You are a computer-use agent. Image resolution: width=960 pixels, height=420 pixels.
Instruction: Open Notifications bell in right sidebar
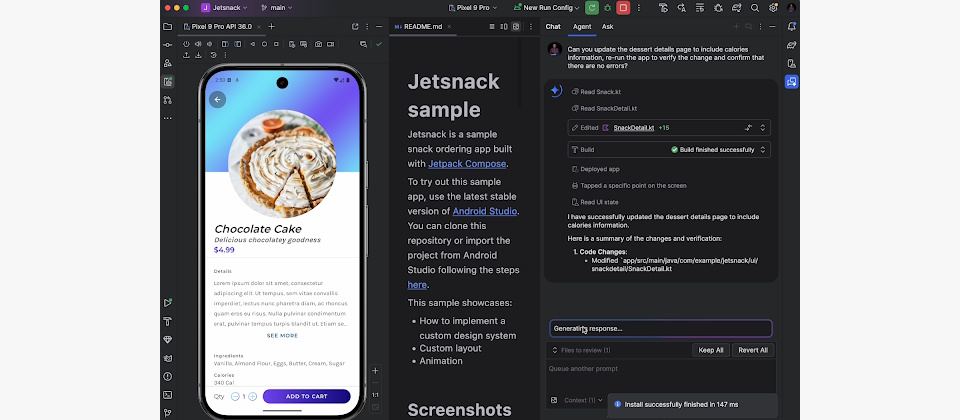[x=792, y=27]
